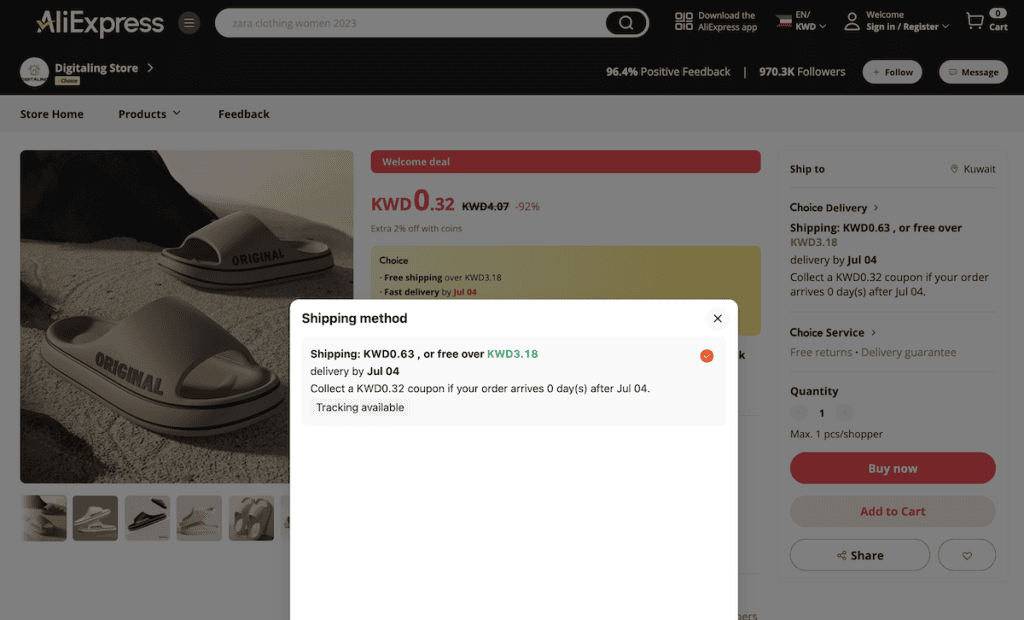Open the hamburger menu beside the logo
The height and width of the screenshot is (620, 1024).
(x=189, y=22)
